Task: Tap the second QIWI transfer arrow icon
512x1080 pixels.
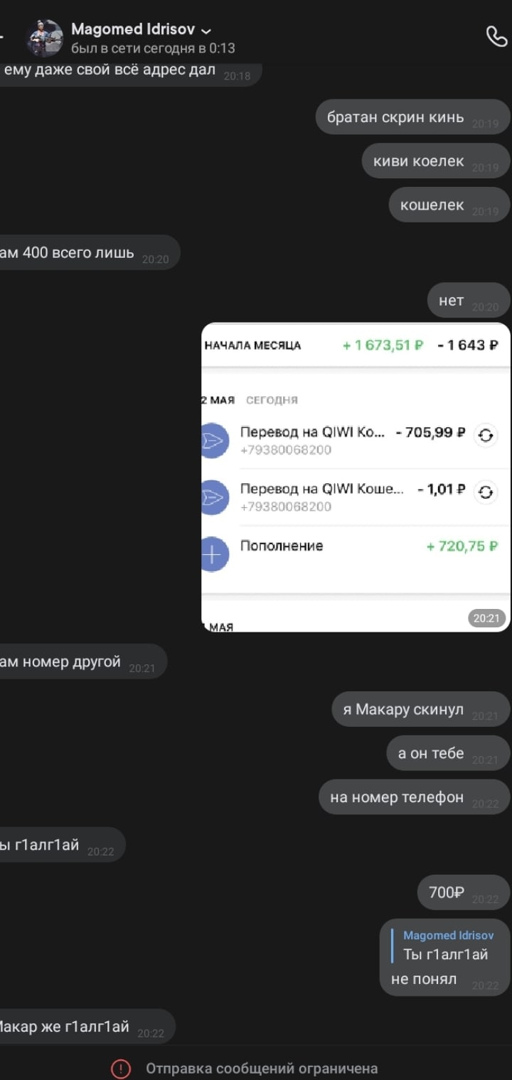Action: tap(214, 497)
